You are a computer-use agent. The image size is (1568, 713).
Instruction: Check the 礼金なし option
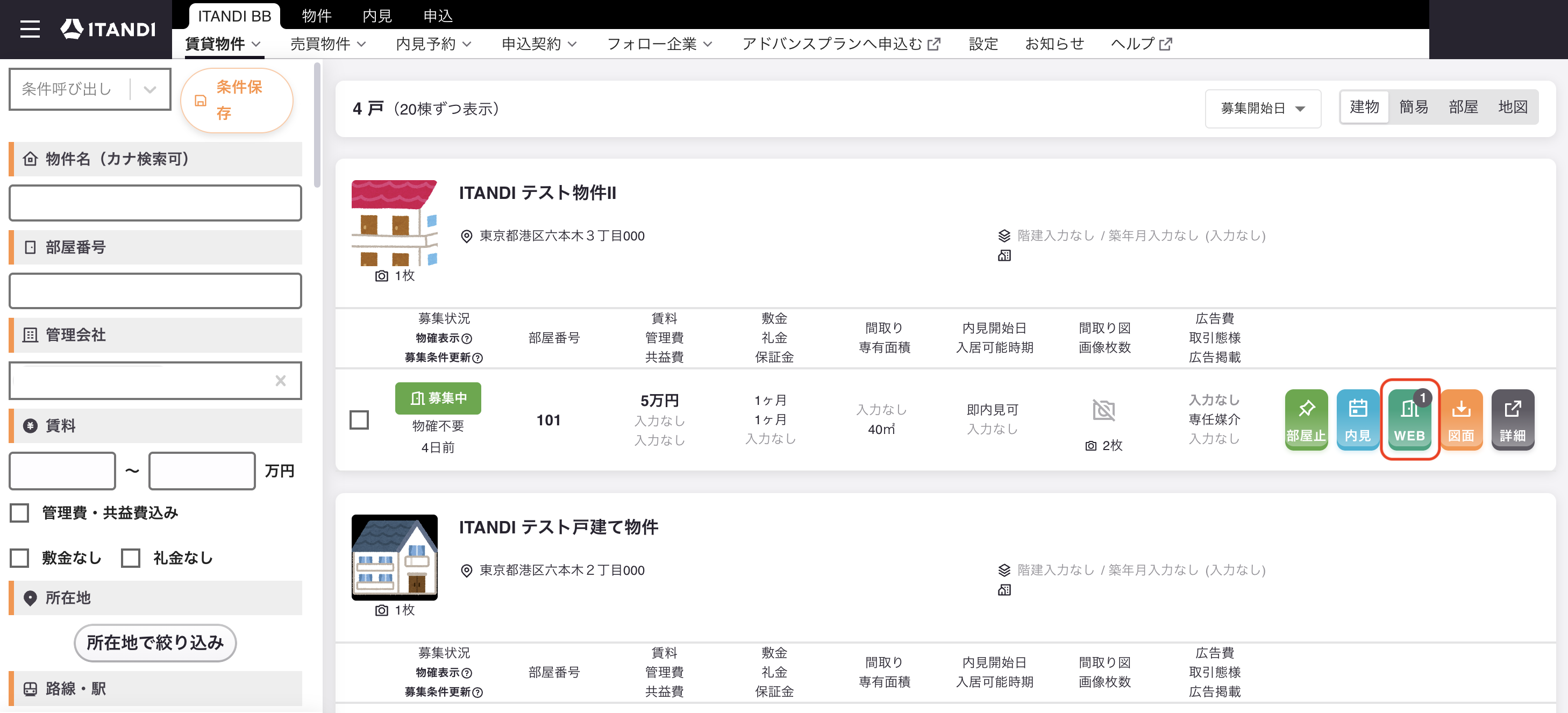[131, 558]
